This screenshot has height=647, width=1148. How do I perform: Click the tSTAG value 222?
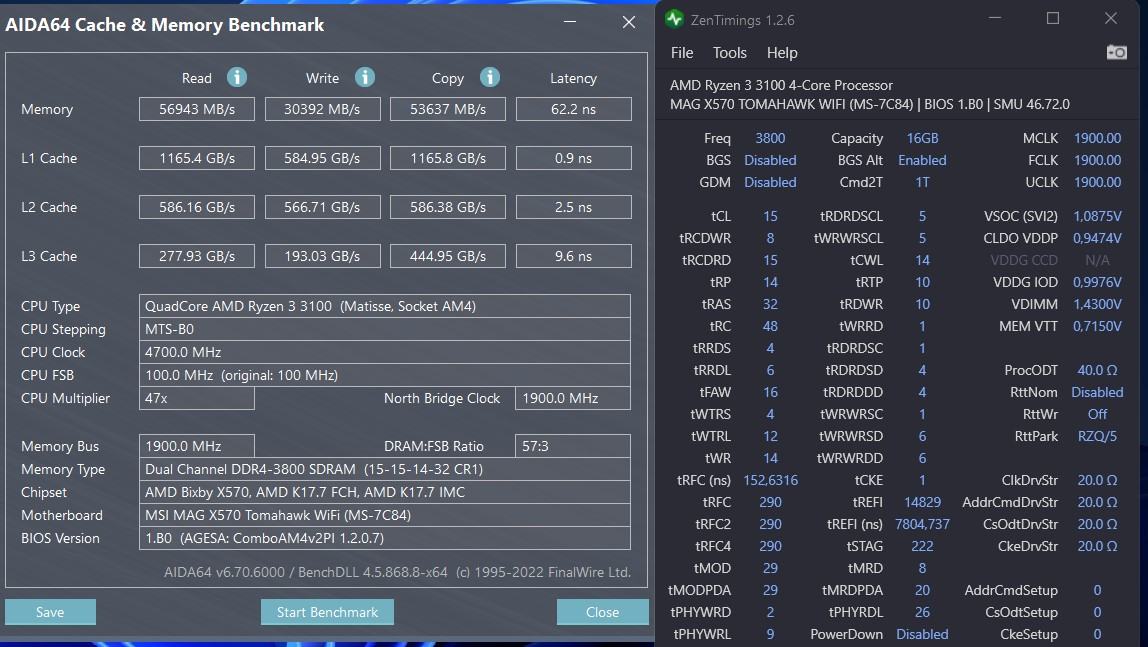[x=922, y=546]
